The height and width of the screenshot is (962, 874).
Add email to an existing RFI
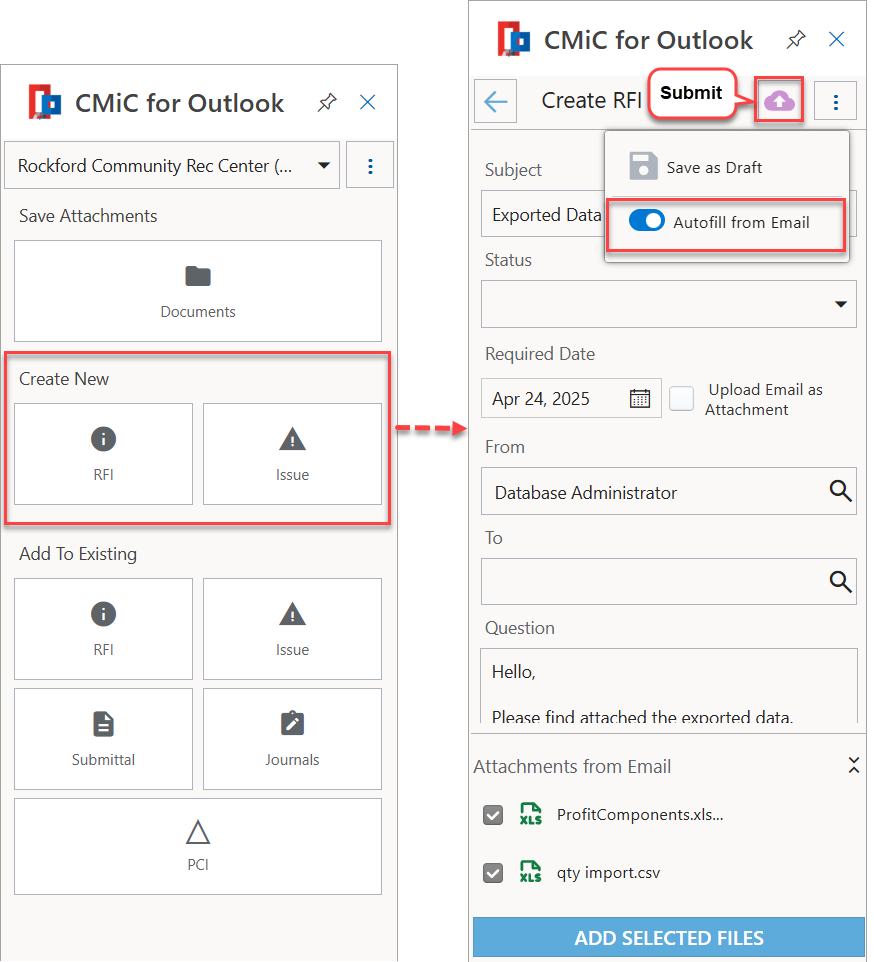click(x=104, y=629)
